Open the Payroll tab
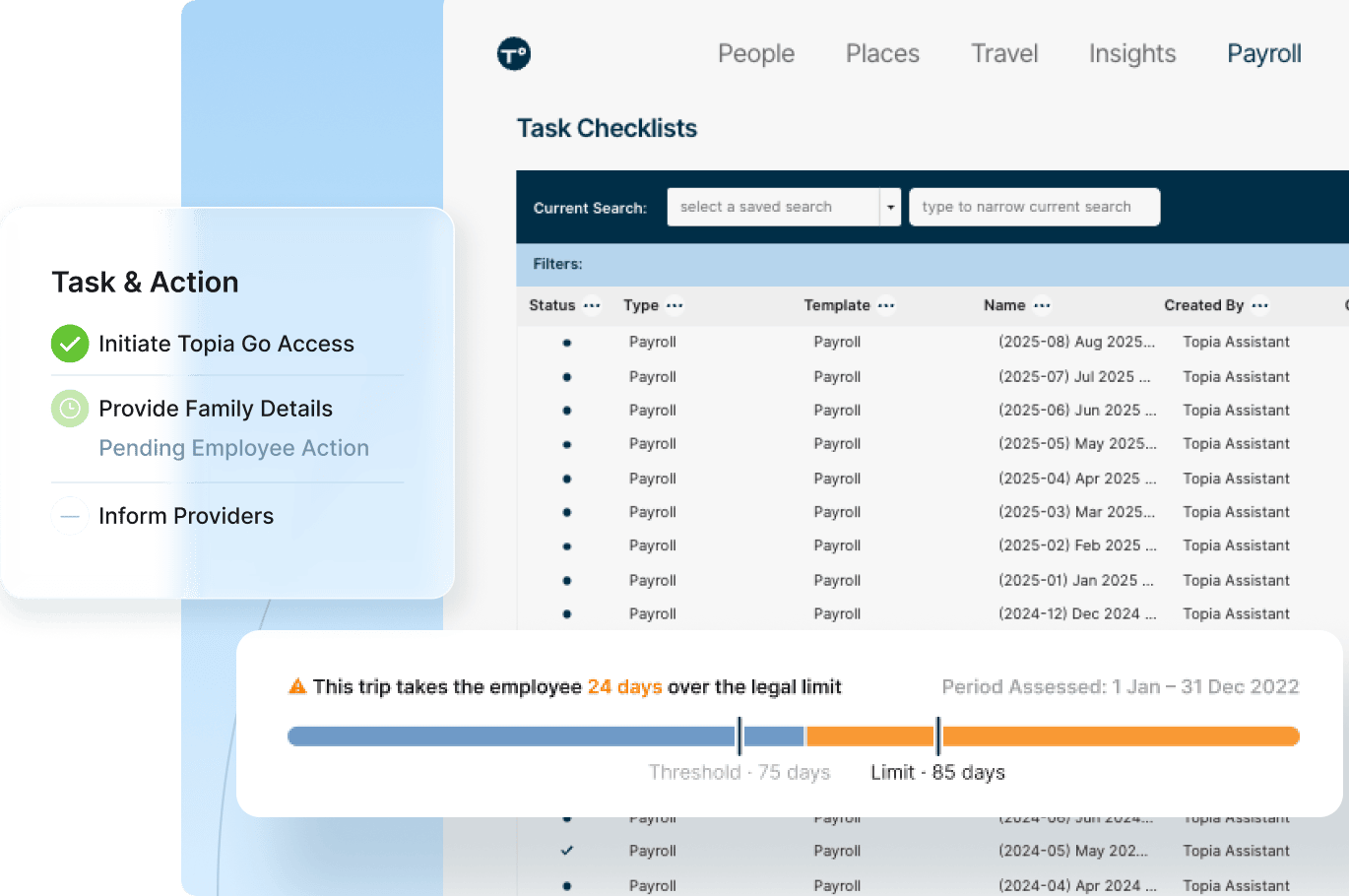 1263,53
